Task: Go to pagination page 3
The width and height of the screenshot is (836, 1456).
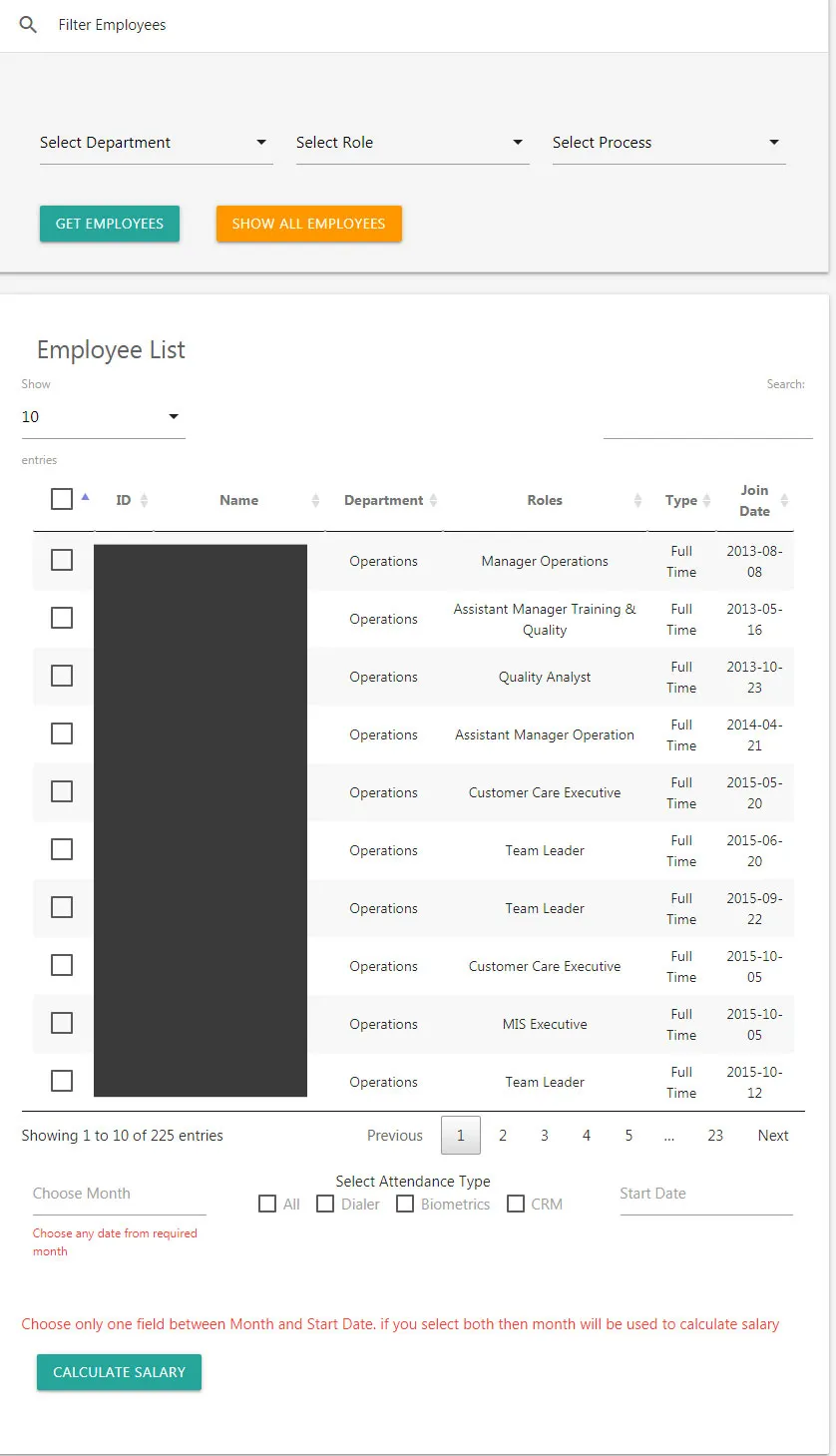Action: tap(545, 1136)
